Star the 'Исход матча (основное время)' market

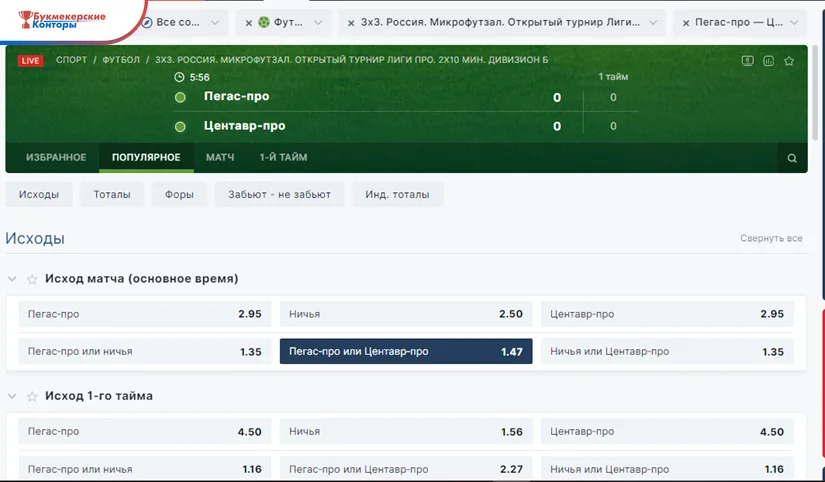[32, 279]
